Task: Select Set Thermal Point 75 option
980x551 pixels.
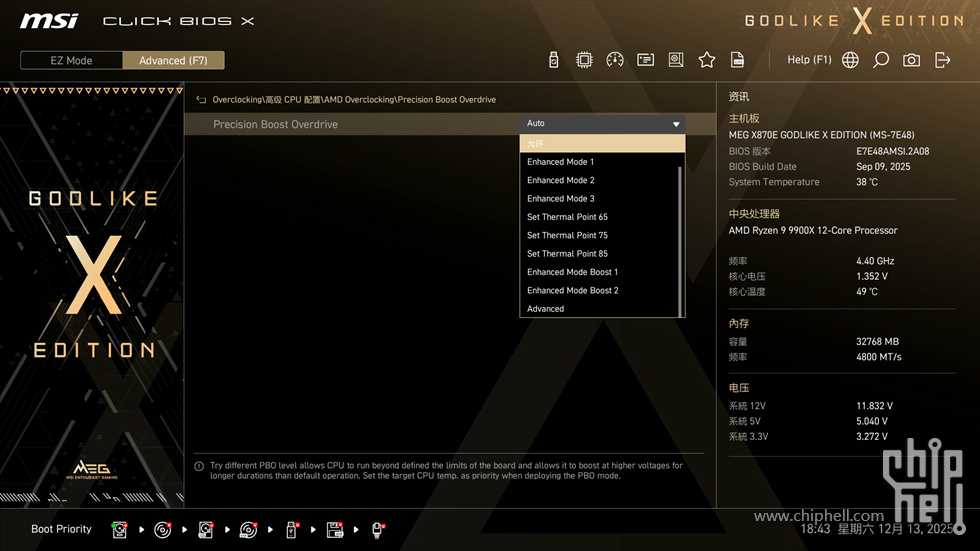Action: pyautogui.click(x=567, y=235)
